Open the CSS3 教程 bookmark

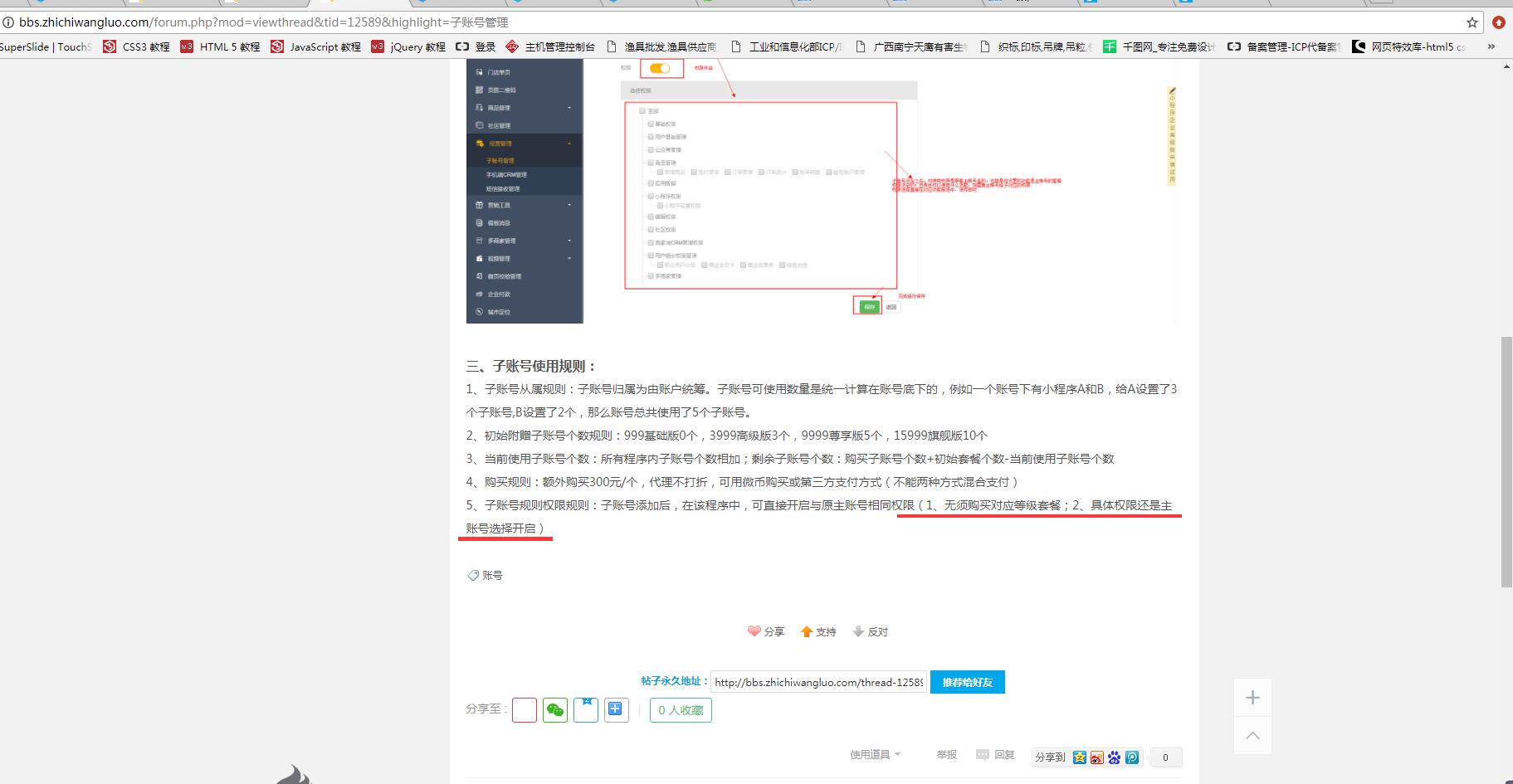tap(136, 46)
